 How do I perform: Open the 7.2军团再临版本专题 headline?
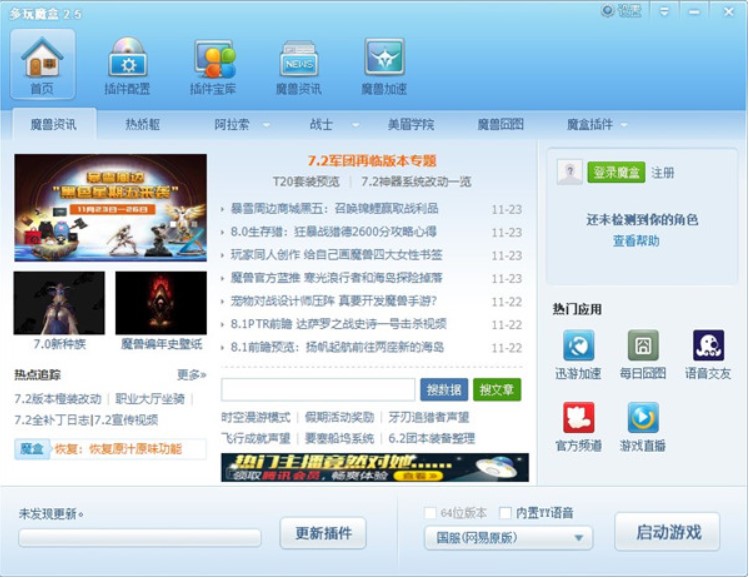pyautogui.click(x=372, y=161)
